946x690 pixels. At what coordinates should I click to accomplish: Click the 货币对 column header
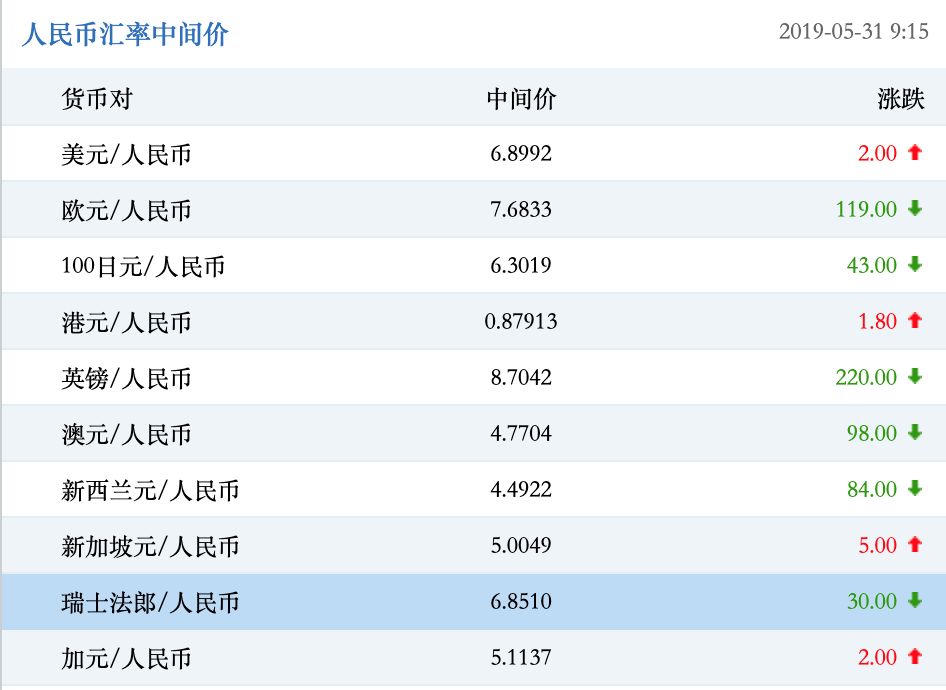(87, 98)
